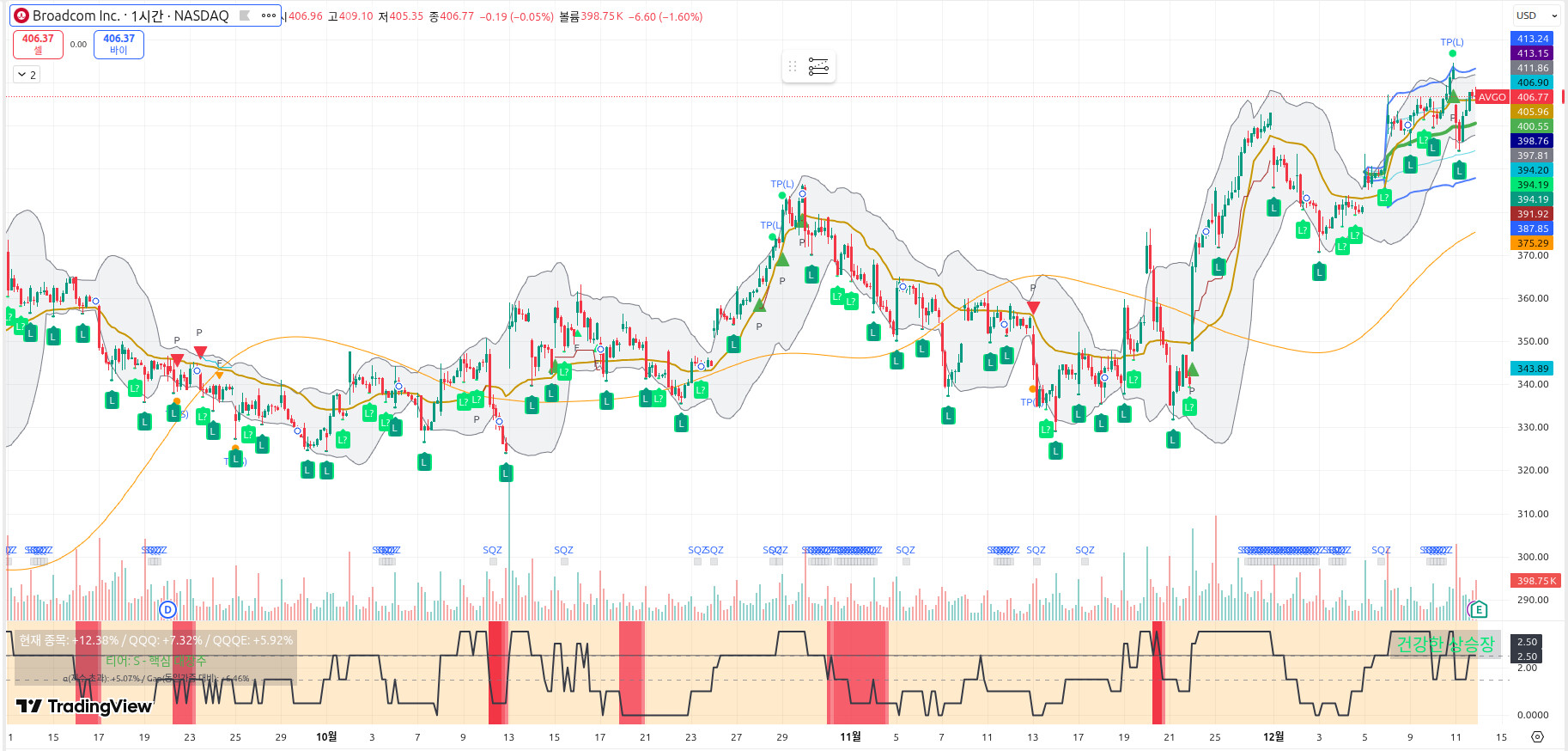Click the 413.15 purple price label
This screenshot has width=1568, height=751.
(x=1532, y=53)
